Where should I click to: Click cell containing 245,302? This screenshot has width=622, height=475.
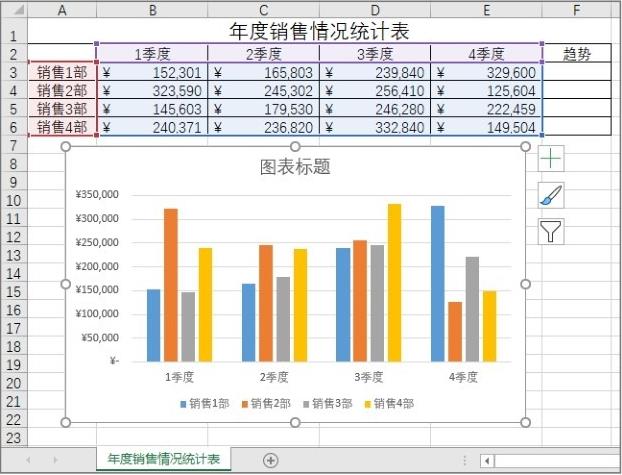pyautogui.click(x=263, y=90)
